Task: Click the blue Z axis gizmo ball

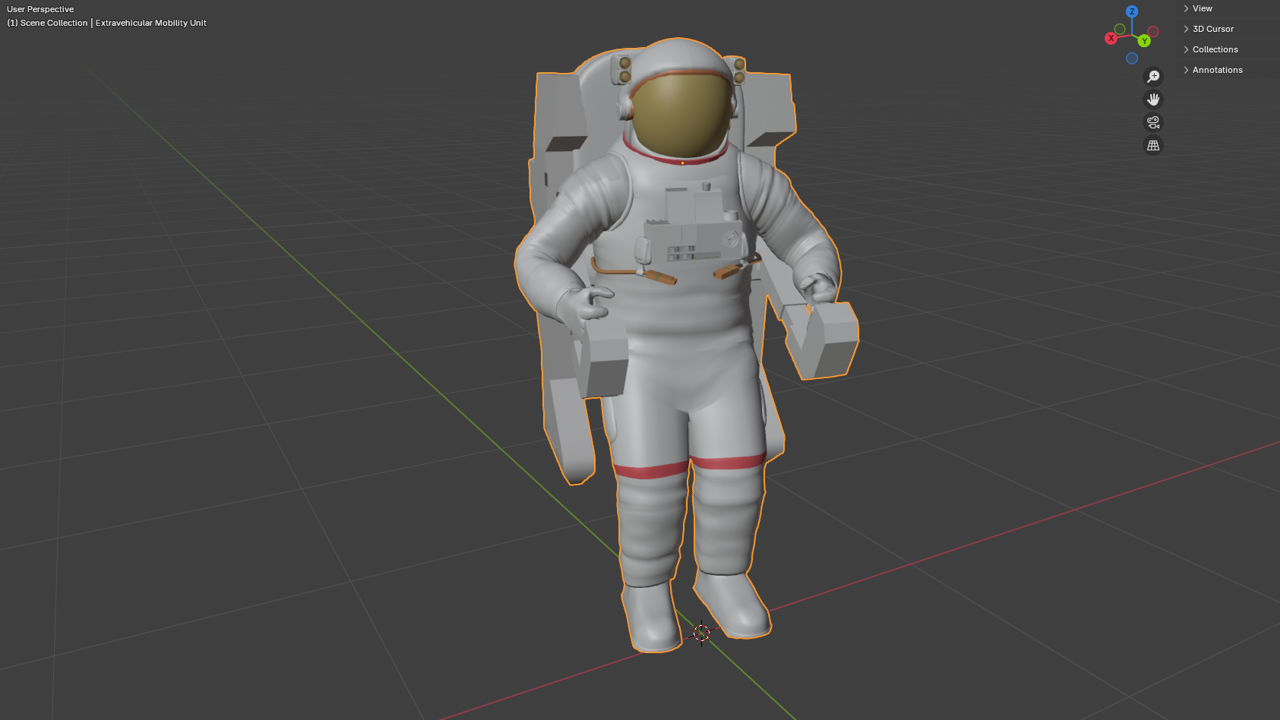Action: pyautogui.click(x=1132, y=12)
